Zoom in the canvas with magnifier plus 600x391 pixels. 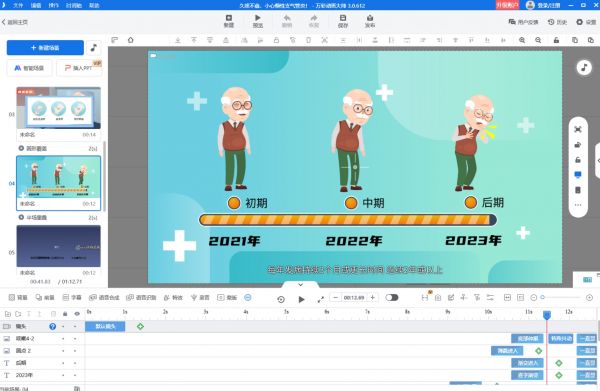522,40
